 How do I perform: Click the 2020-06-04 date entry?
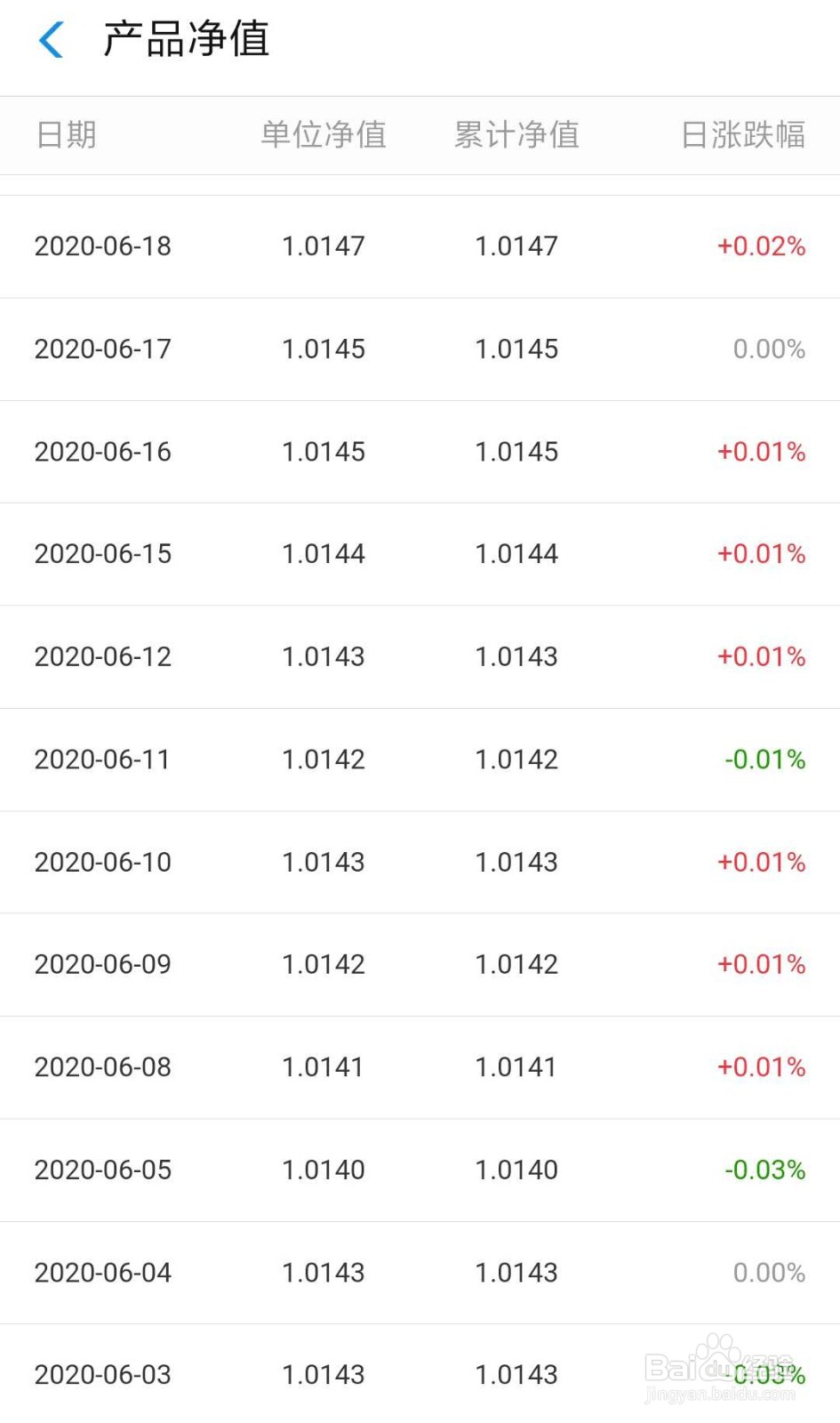[103, 1273]
